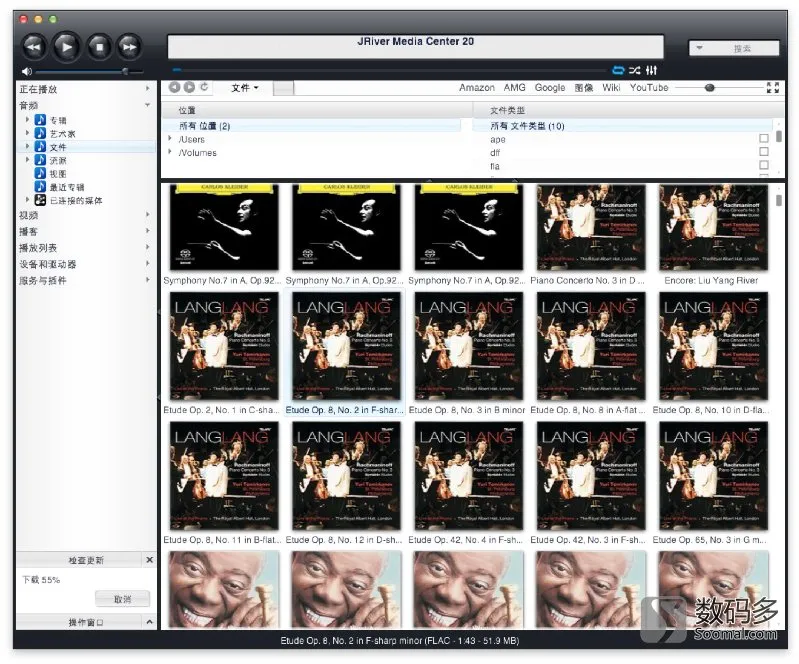Stop playback with the Stop button

pyautogui.click(x=99, y=47)
